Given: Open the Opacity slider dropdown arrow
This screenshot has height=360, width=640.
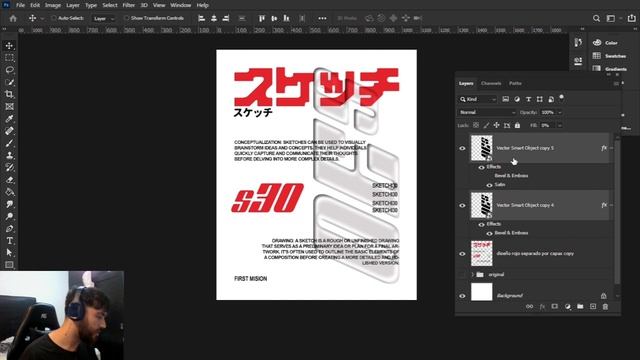Looking at the screenshot, I should click(560, 112).
